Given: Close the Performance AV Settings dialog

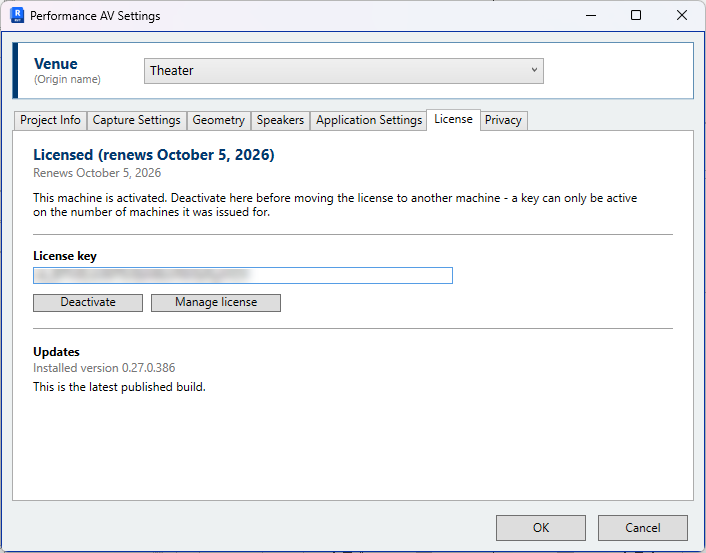Looking at the screenshot, I should pos(682,16).
